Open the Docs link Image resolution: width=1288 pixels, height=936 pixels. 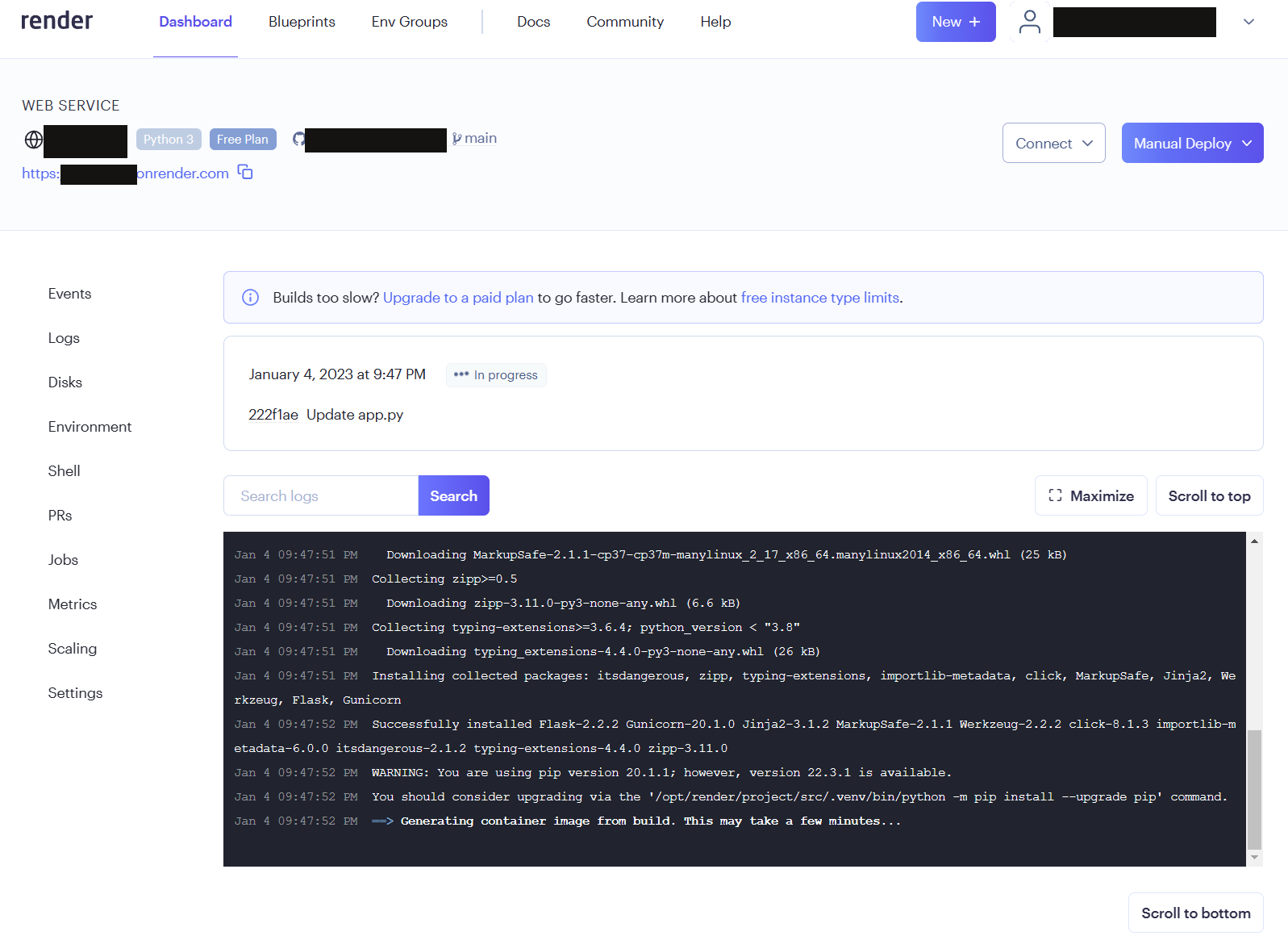click(533, 22)
